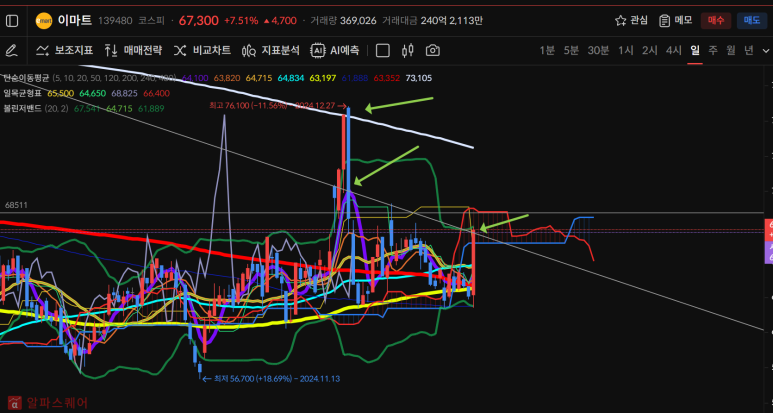Viewport: 773px width, 413px height.
Task: Open 보조지표 indicators menu
Action: [x=65, y=50]
